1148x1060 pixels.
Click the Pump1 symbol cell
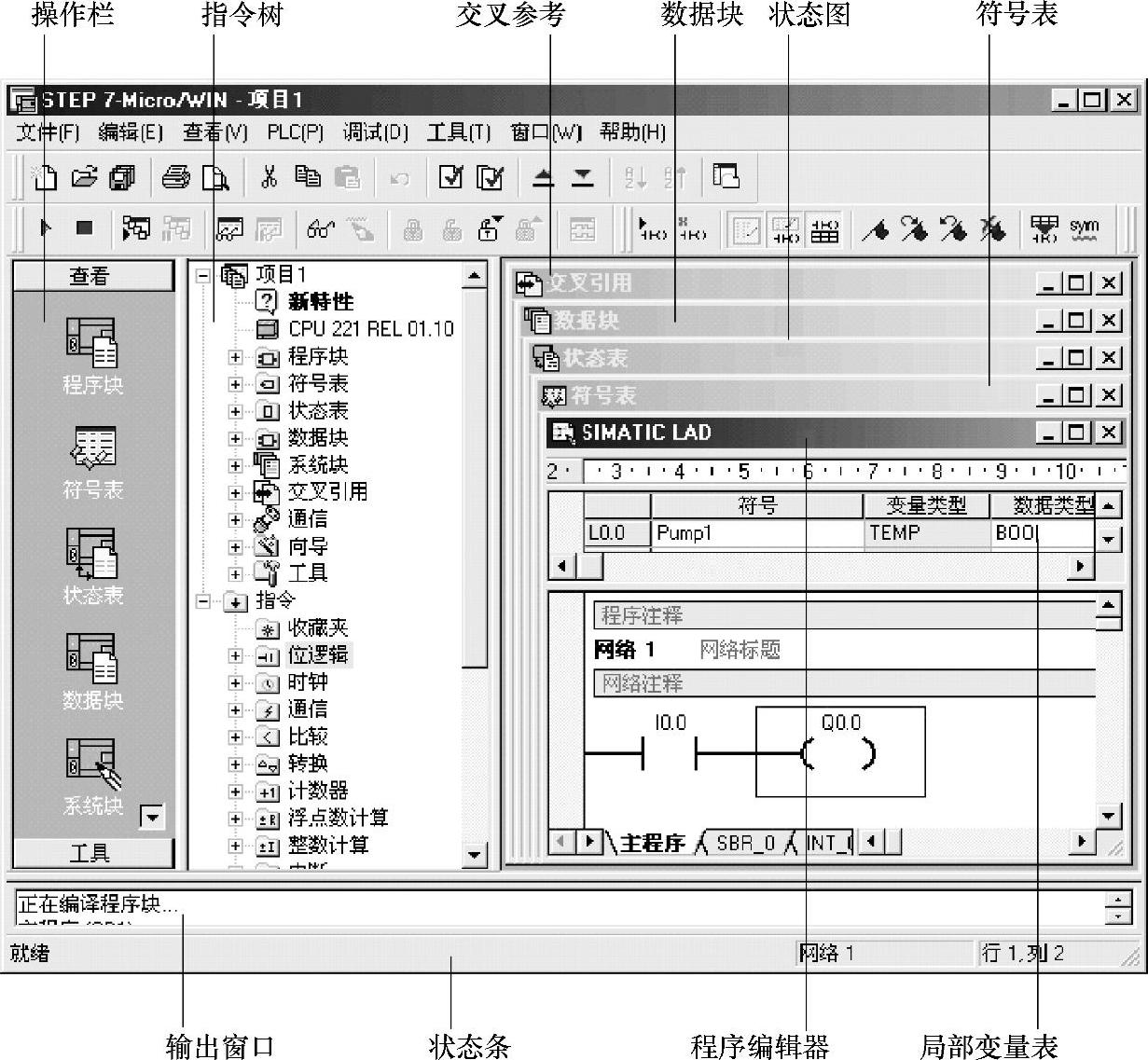[x=756, y=533]
